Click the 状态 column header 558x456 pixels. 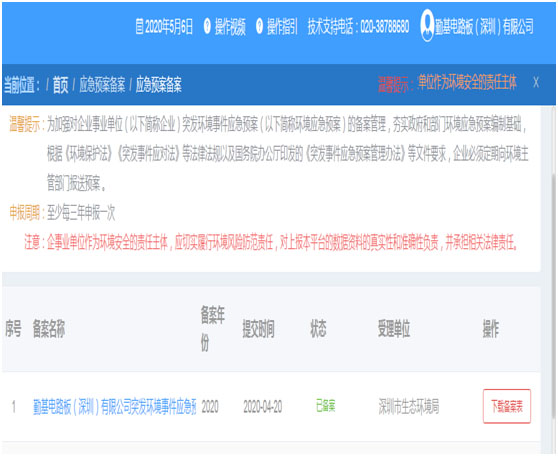click(318, 329)
